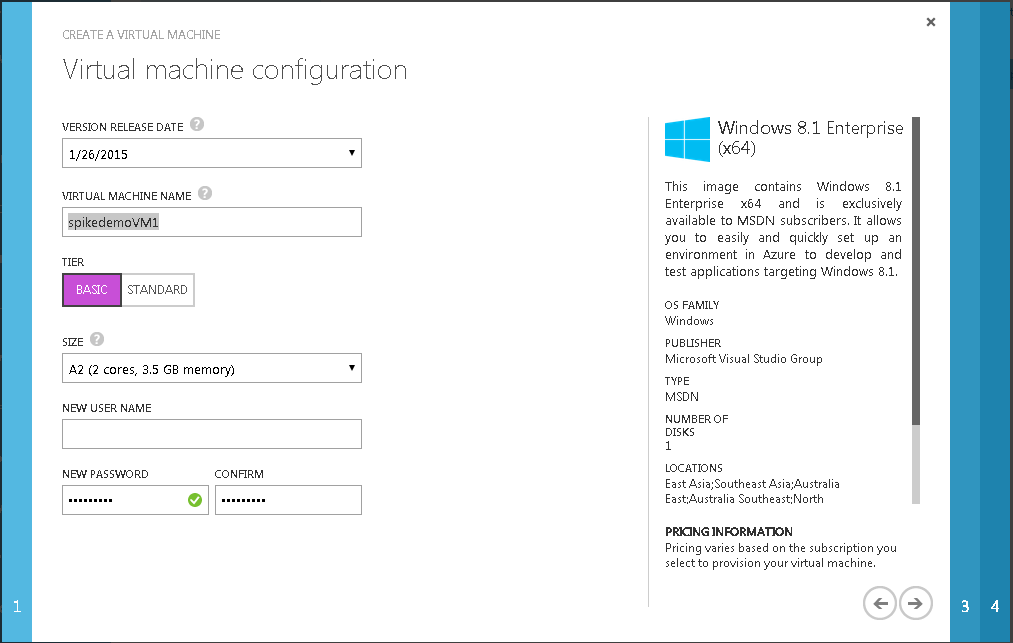Go to next wizard page arrow
Screen dimensions: 1013x643
915,603
